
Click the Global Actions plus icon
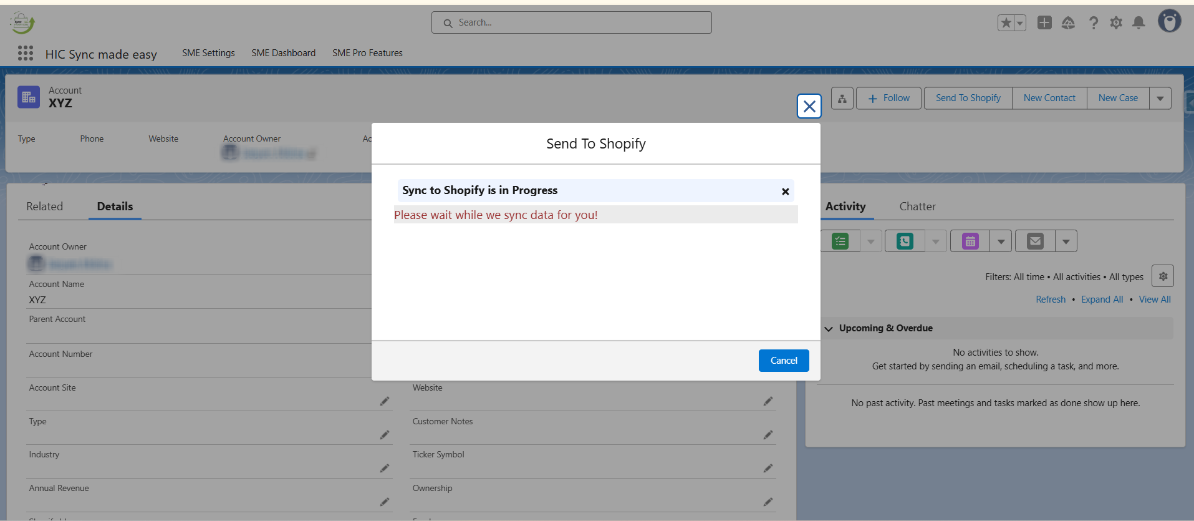[x=1044, y=22]
